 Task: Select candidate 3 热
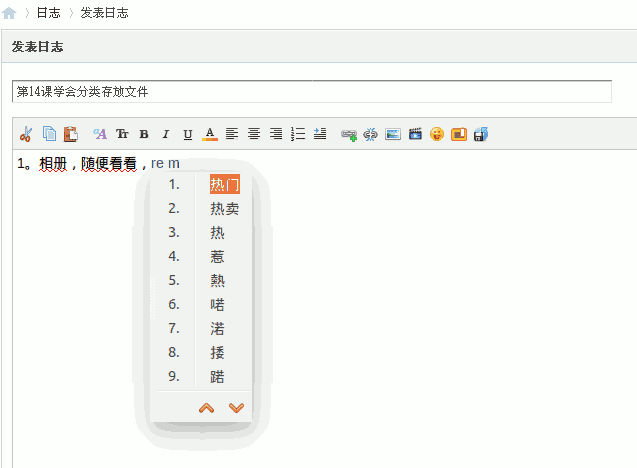[x=217, y=232]
